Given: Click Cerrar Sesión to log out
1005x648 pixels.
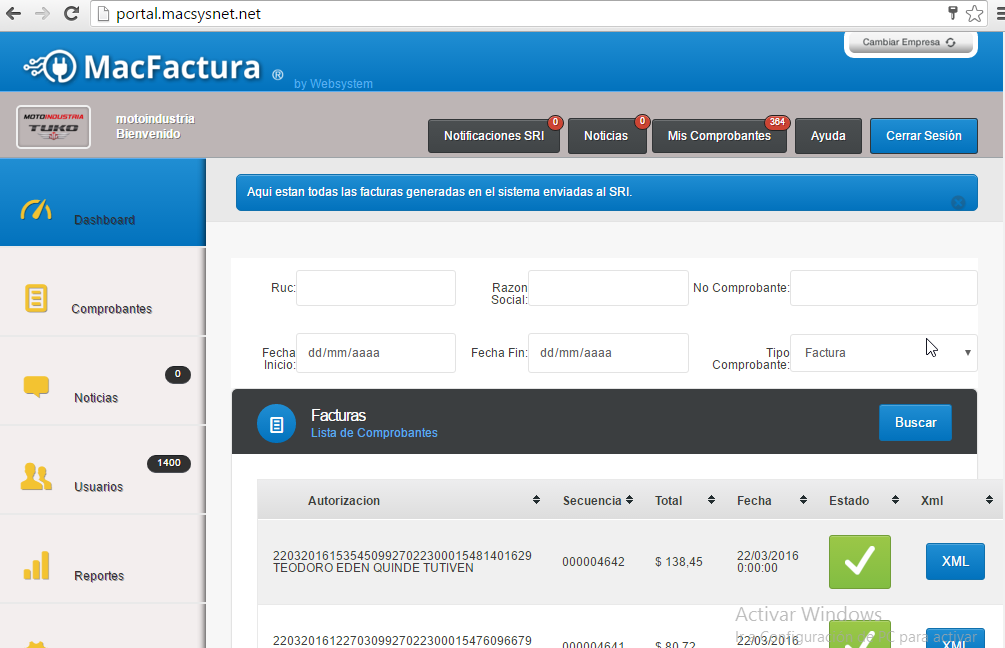Looking at the screenshot, I should (923, 136).
